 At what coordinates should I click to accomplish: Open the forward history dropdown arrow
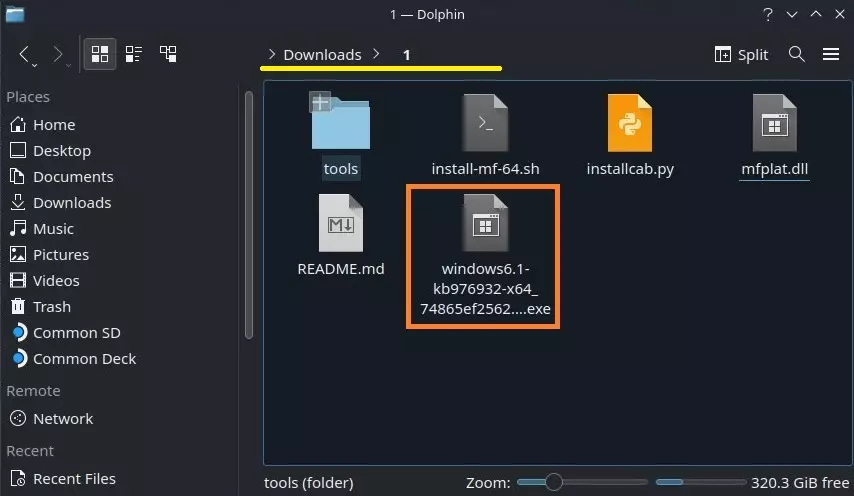pyautogui.click(x=68, y=65)
